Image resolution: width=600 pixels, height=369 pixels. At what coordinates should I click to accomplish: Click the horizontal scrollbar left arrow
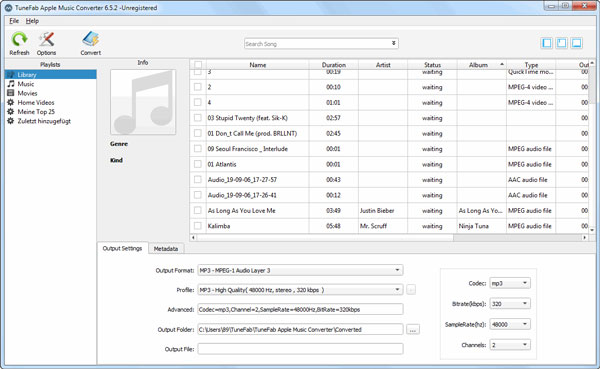(x=193, y=238)
